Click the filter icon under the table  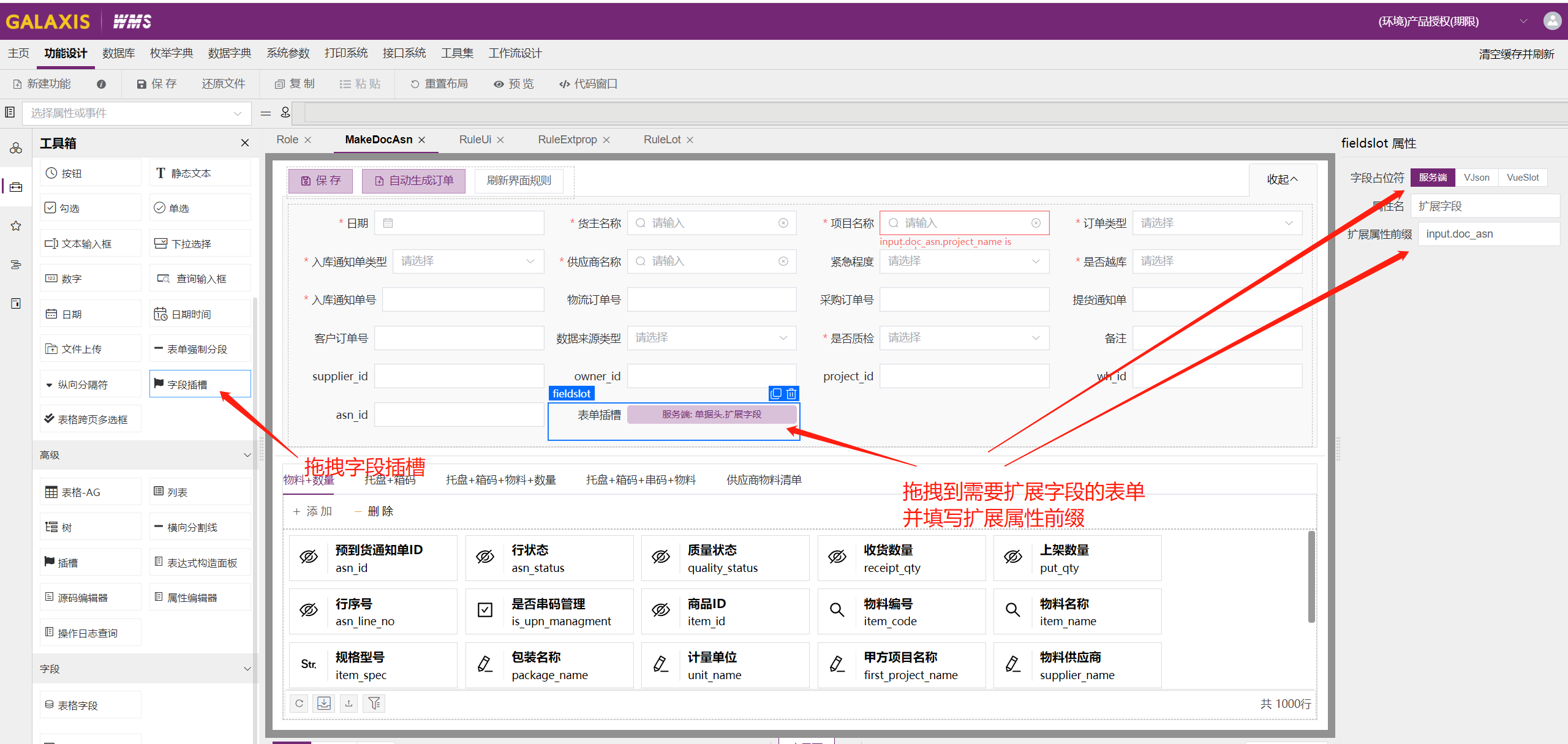pyautogui.click(x=374, y=704)
